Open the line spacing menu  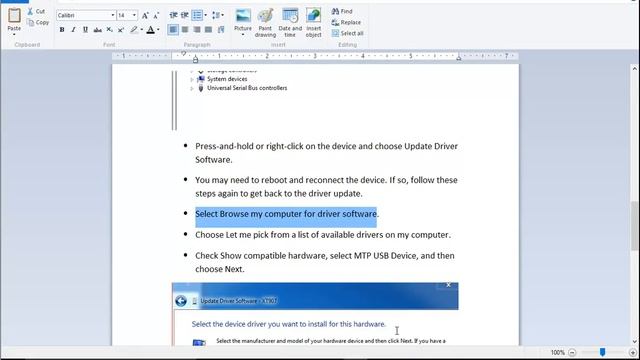pyautogui.click(x=218, y=16)
